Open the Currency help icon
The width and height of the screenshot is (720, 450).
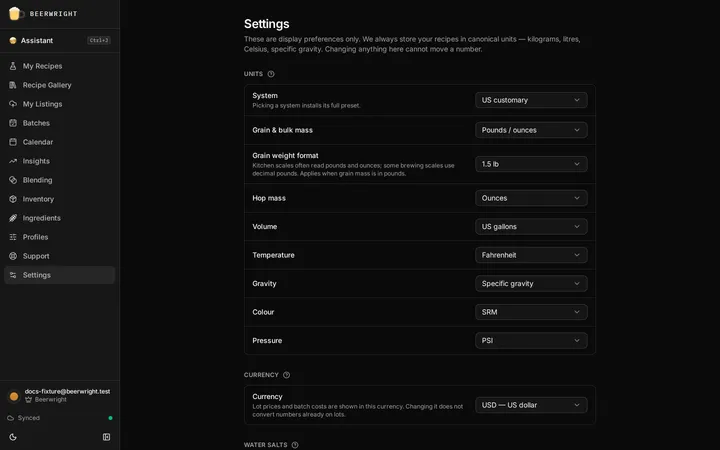[x=287, y=375]
